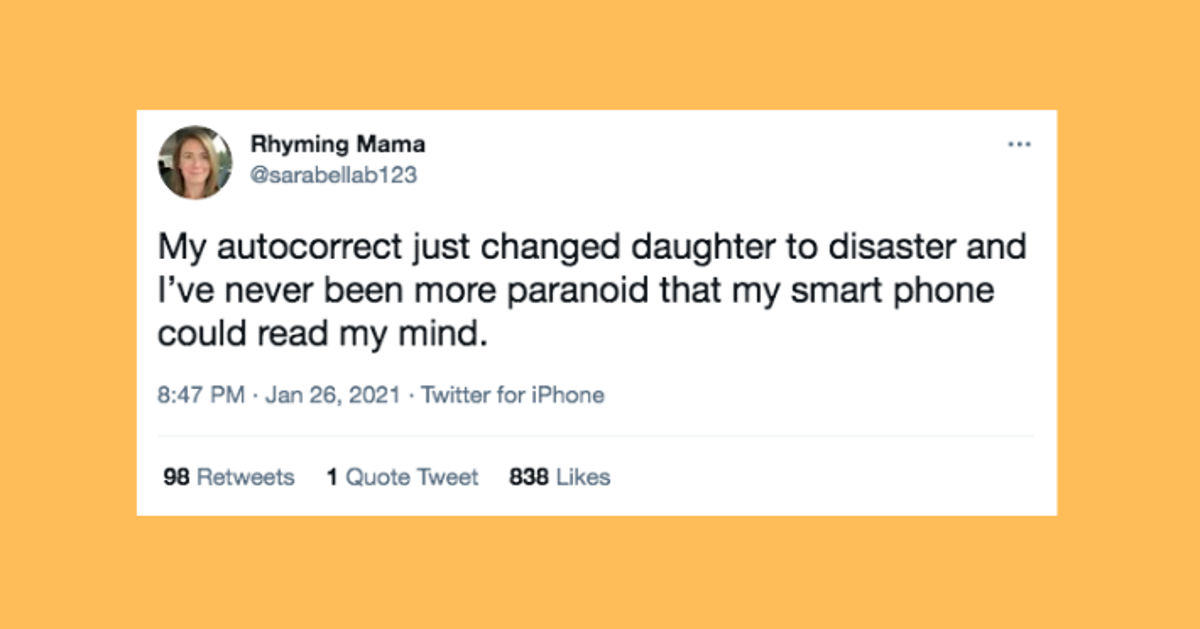Click the opening word "My" of the tweet
Screen dimensions: 1200x629
point(182,247)
